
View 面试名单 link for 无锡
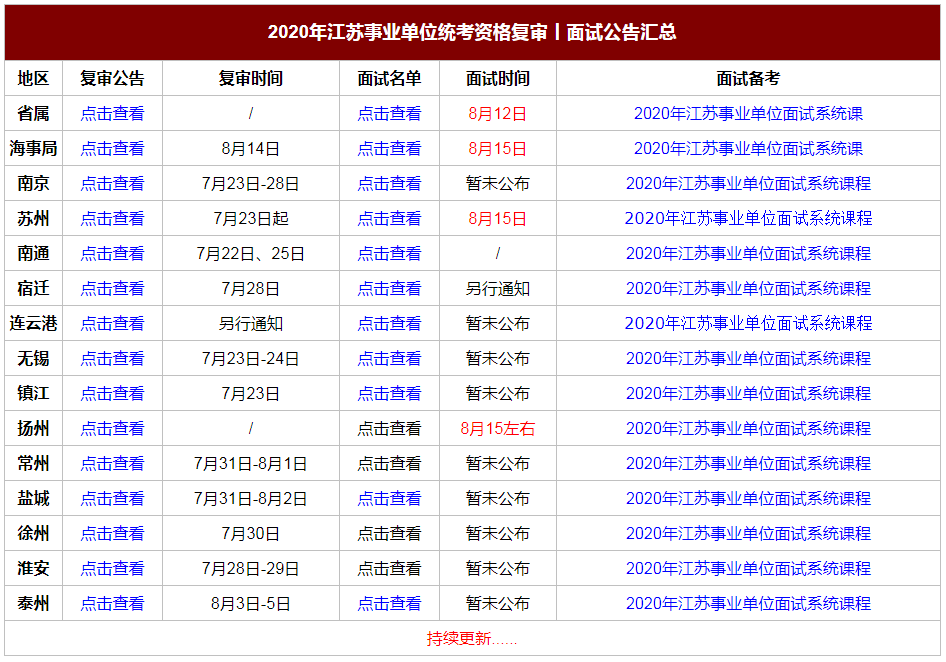click(389, 358)
